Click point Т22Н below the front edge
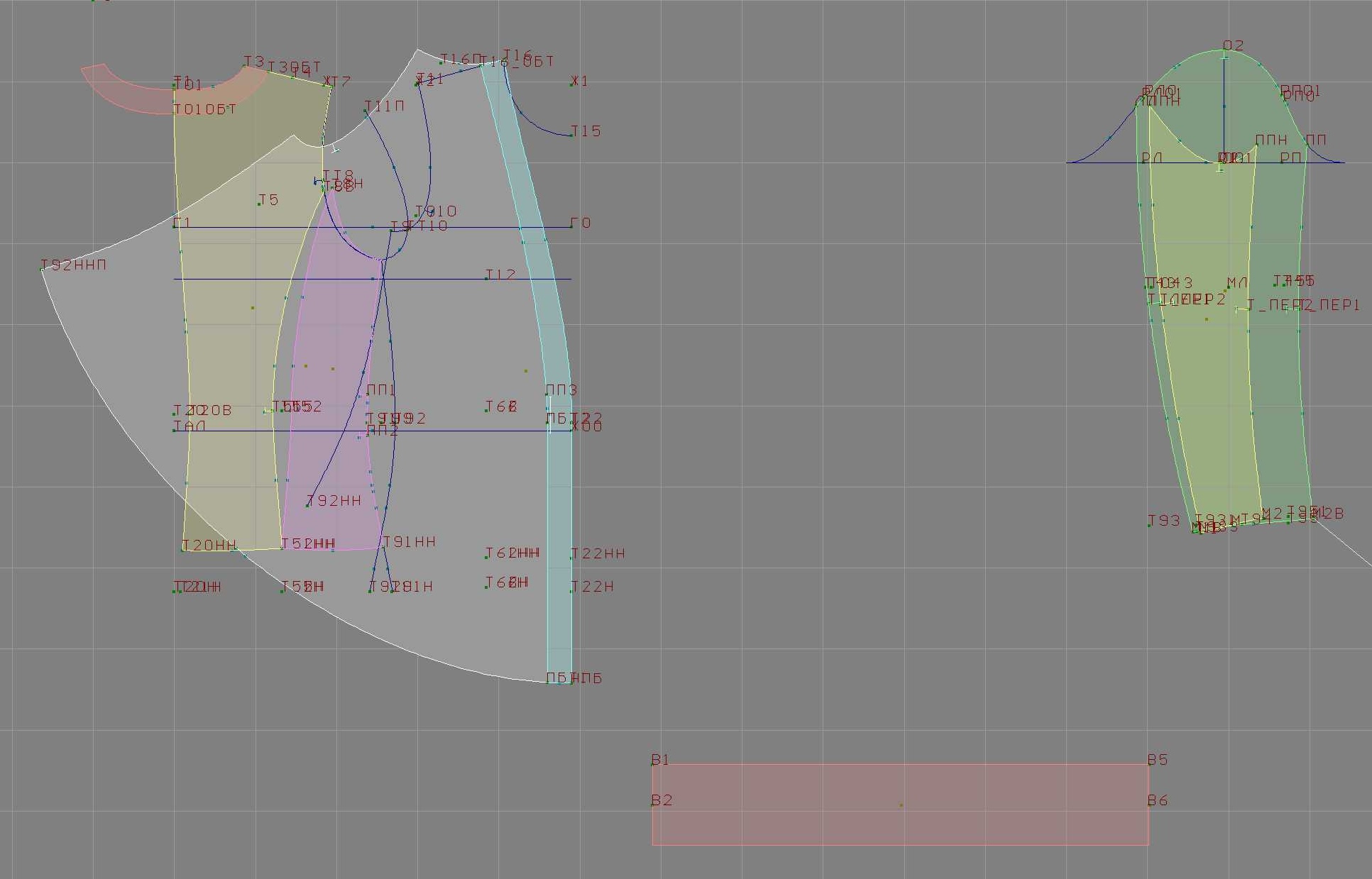 tap(571, 591)
